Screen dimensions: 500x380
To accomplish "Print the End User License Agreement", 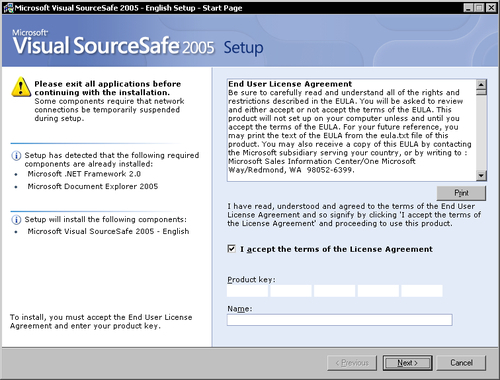I will (461, 193).
